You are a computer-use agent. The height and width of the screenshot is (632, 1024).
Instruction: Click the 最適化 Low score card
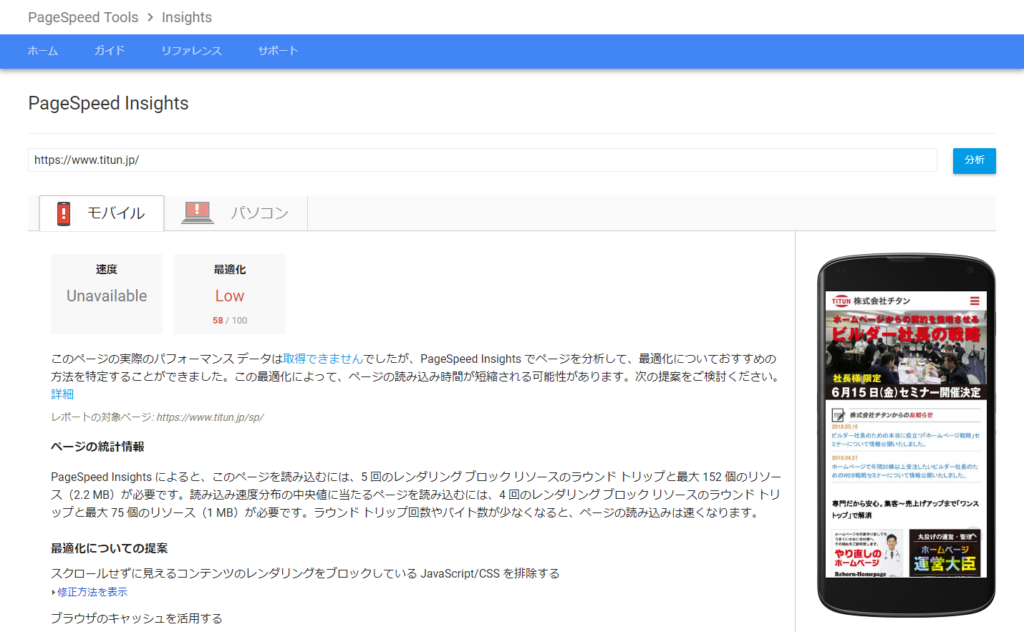pyautogui.click(x=229, y=294)
